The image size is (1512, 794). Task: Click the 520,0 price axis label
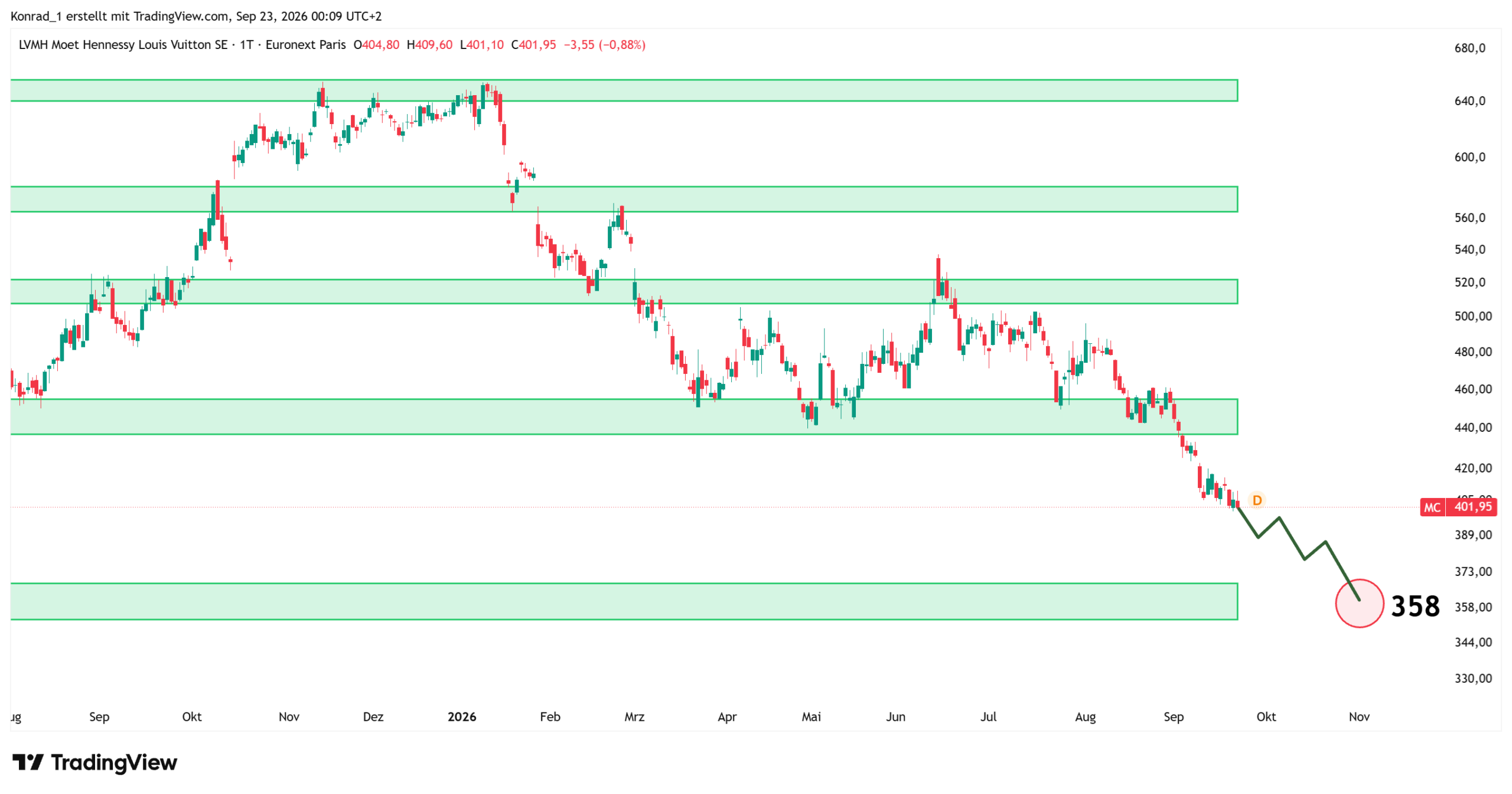point(1469,282)
